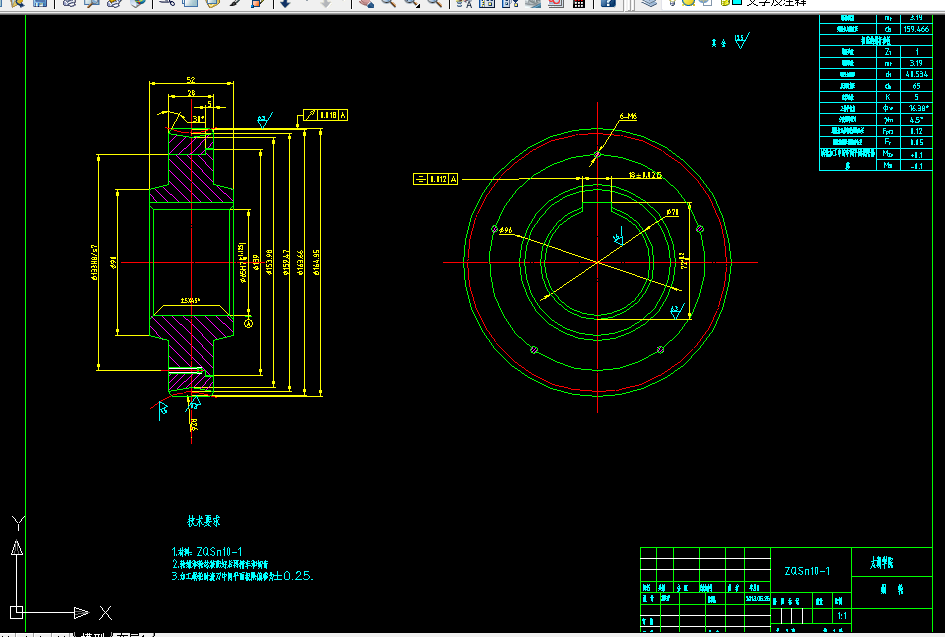The height and width of the screenshot is (637, 945).
Task: Click the 4.5° table value
Action: [x=916, y=120]
